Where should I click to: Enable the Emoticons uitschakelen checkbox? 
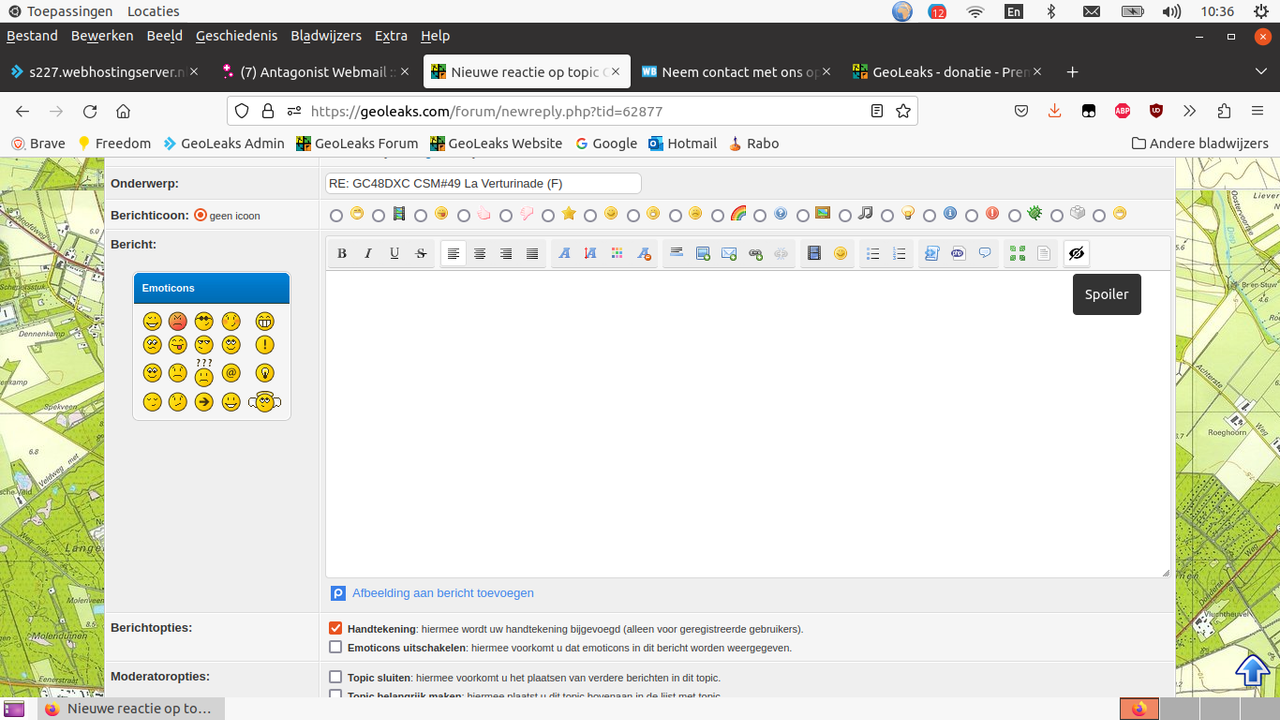click(x=336, y=647)
